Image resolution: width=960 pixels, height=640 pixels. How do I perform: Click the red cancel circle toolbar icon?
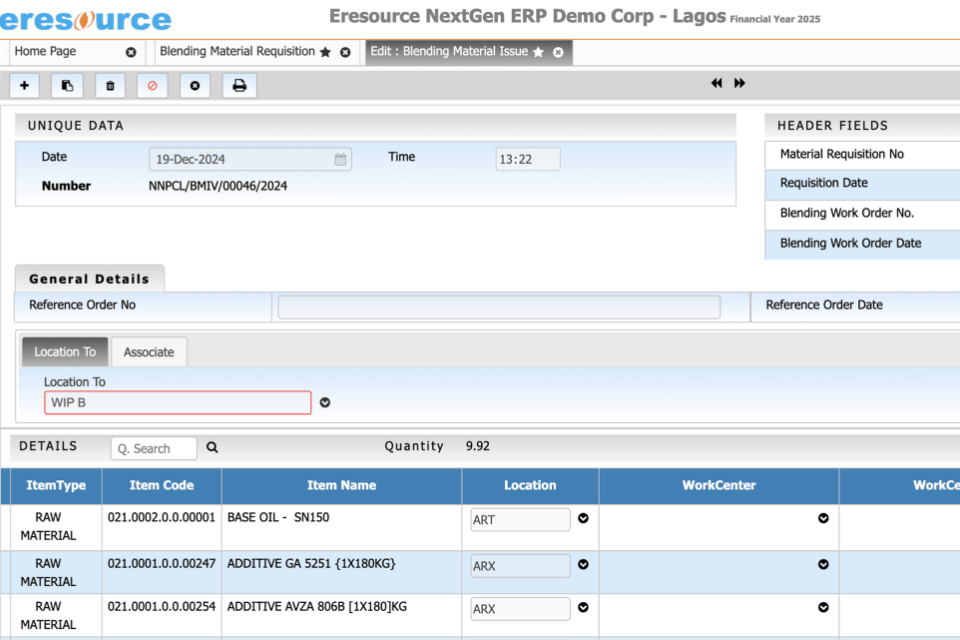152,86
